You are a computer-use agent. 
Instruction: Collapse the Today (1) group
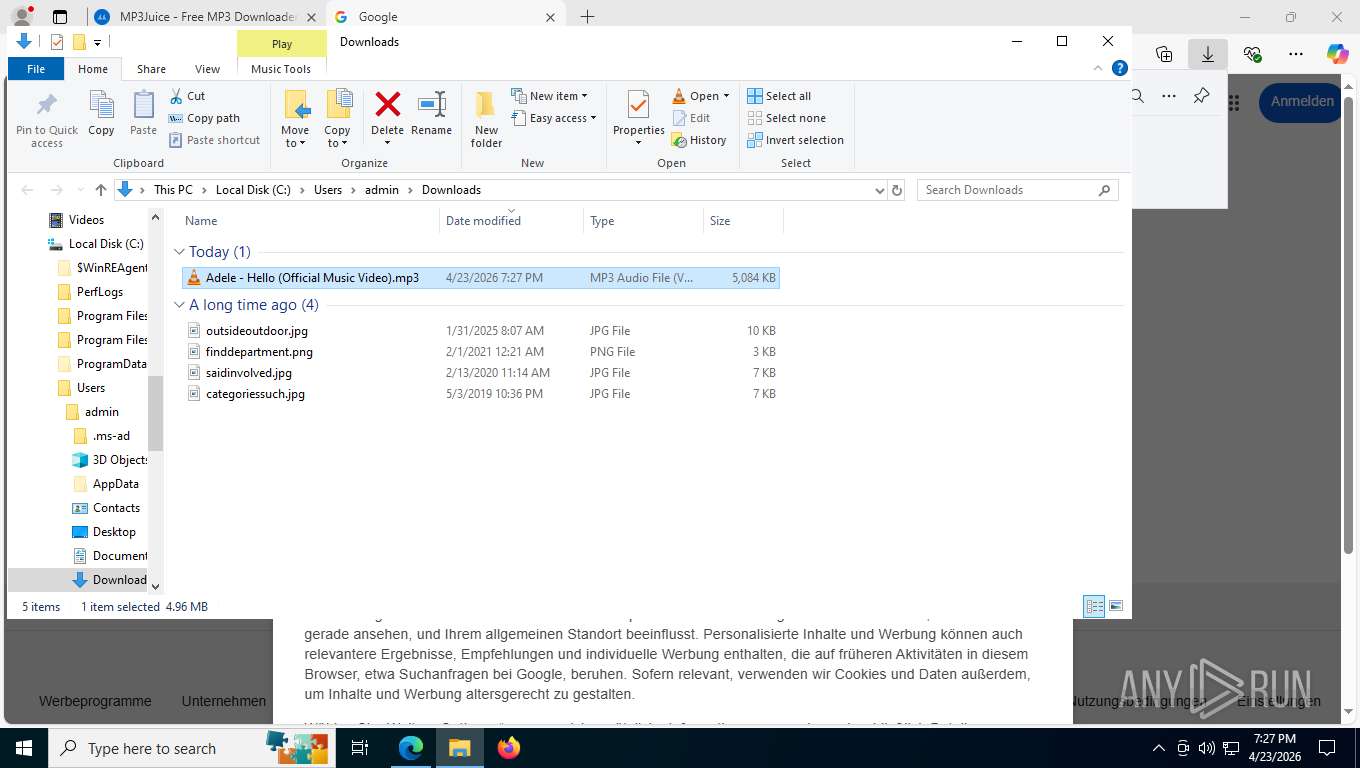(180, 252)
